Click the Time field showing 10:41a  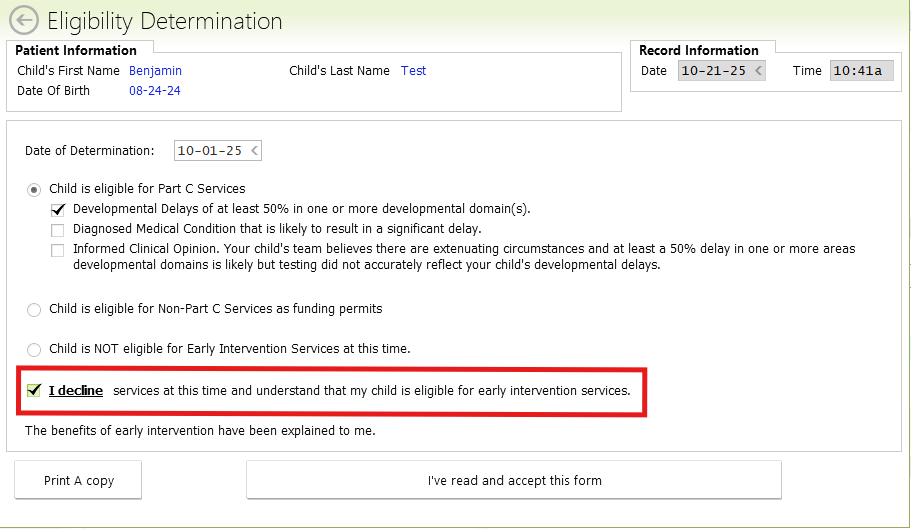[858, 71]
